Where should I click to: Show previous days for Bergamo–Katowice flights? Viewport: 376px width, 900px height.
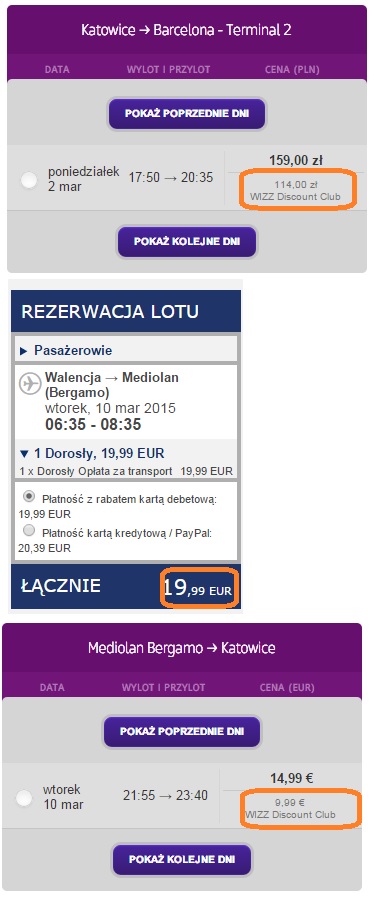tap(181, 732)
